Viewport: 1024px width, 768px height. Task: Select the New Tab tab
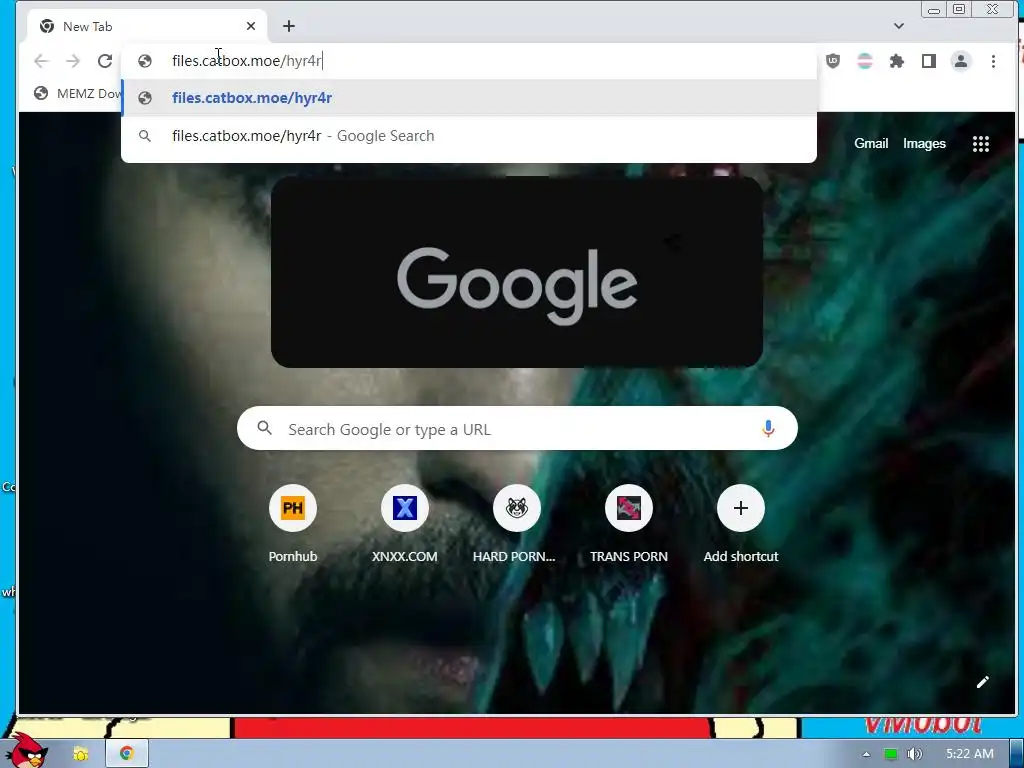148,26
